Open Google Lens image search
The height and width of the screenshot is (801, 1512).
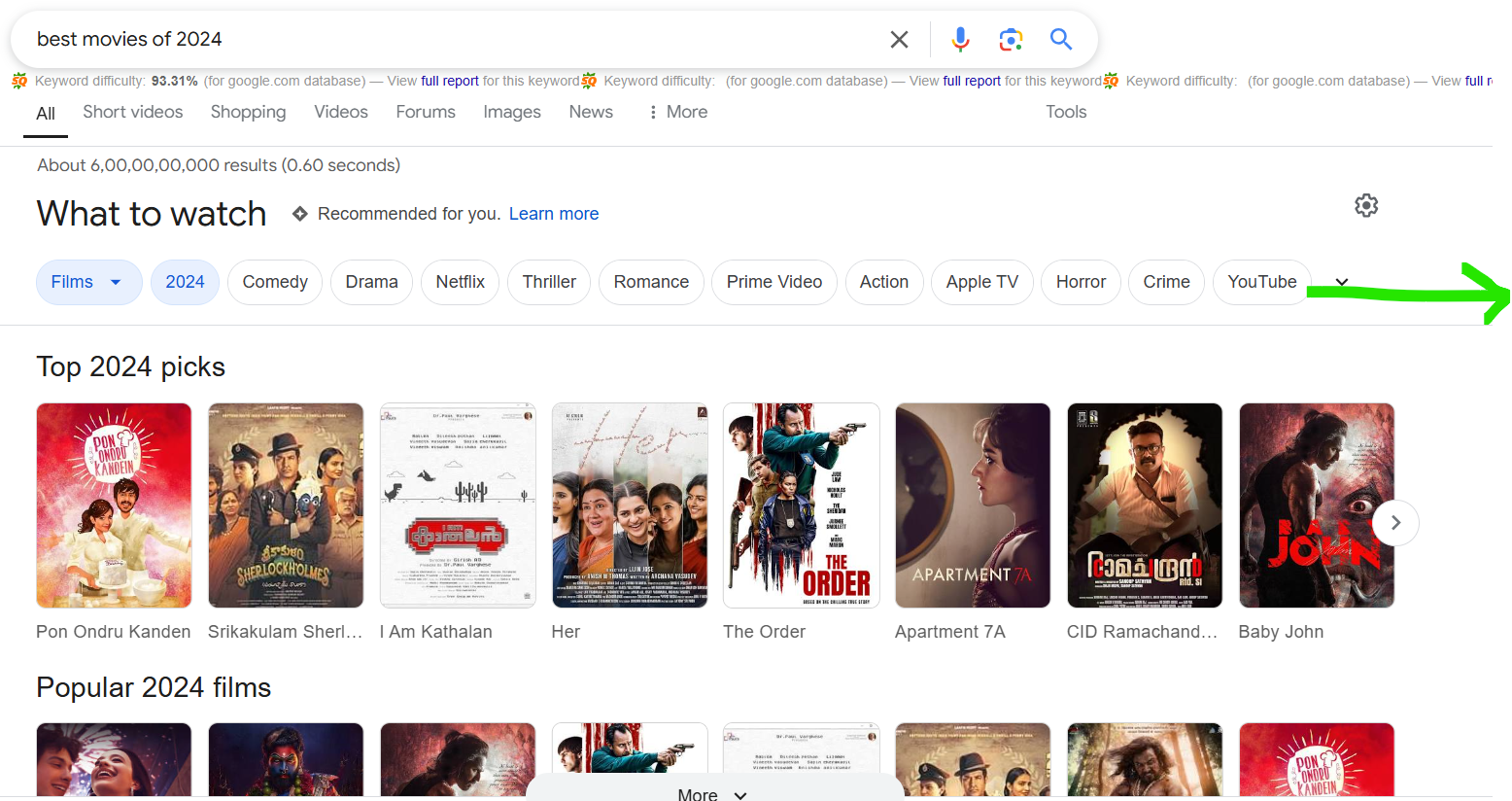pos(1011,39)
